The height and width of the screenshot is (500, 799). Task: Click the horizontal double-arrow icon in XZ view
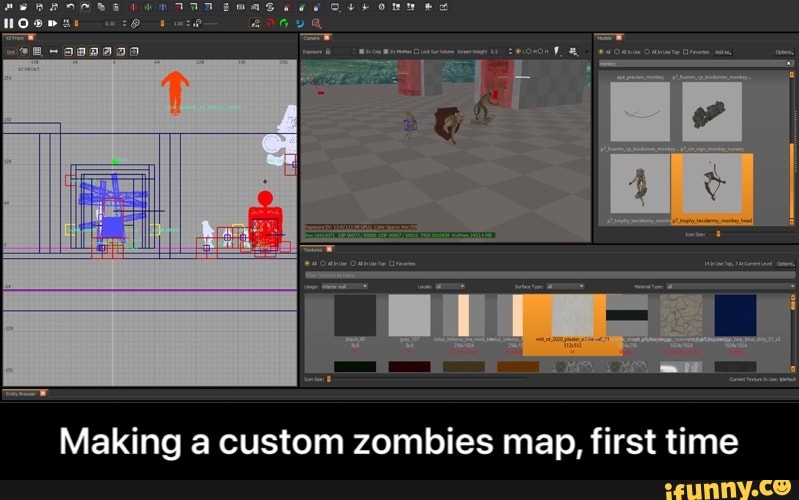54,51
